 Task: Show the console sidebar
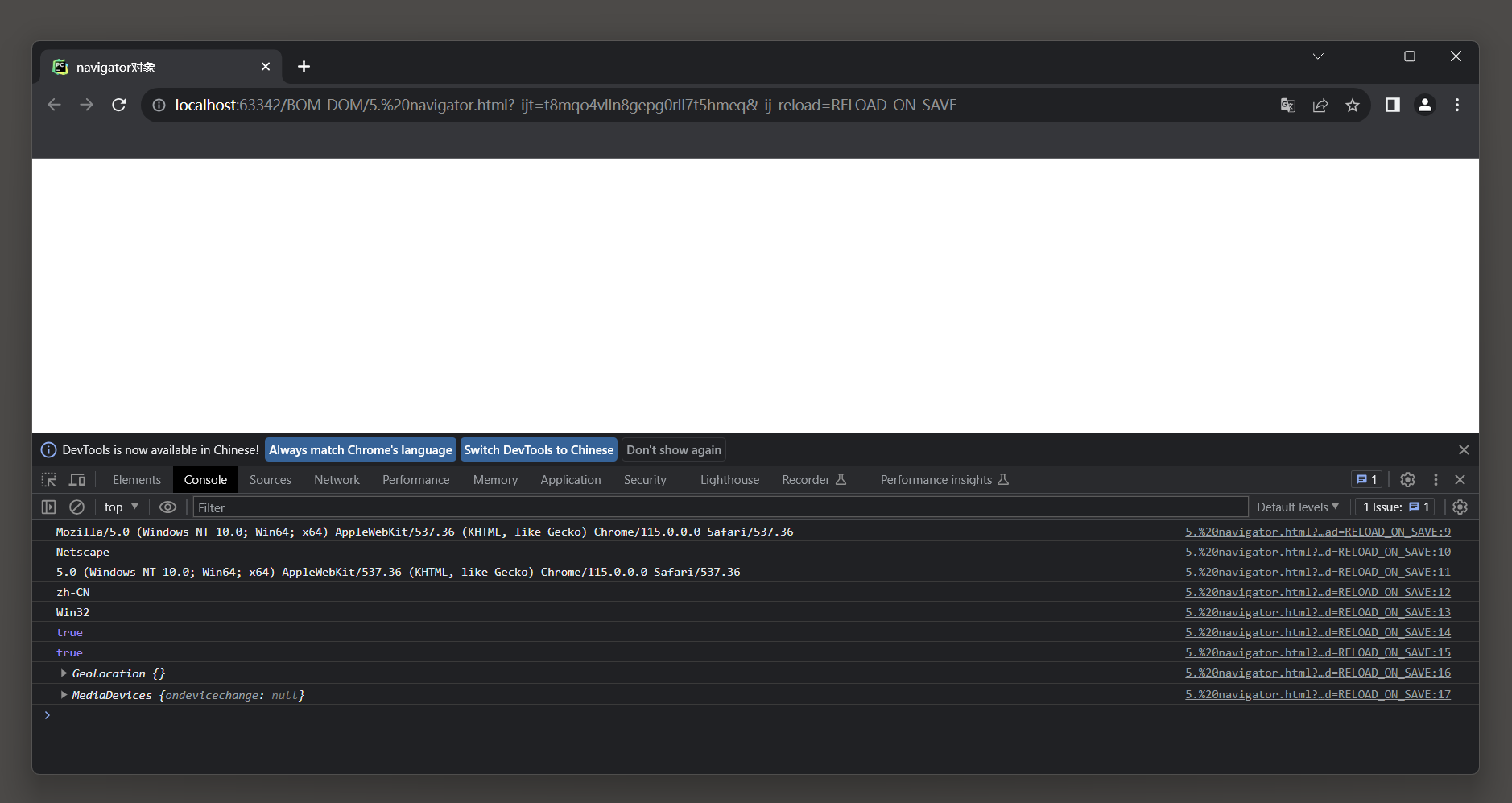coord(49,507)
